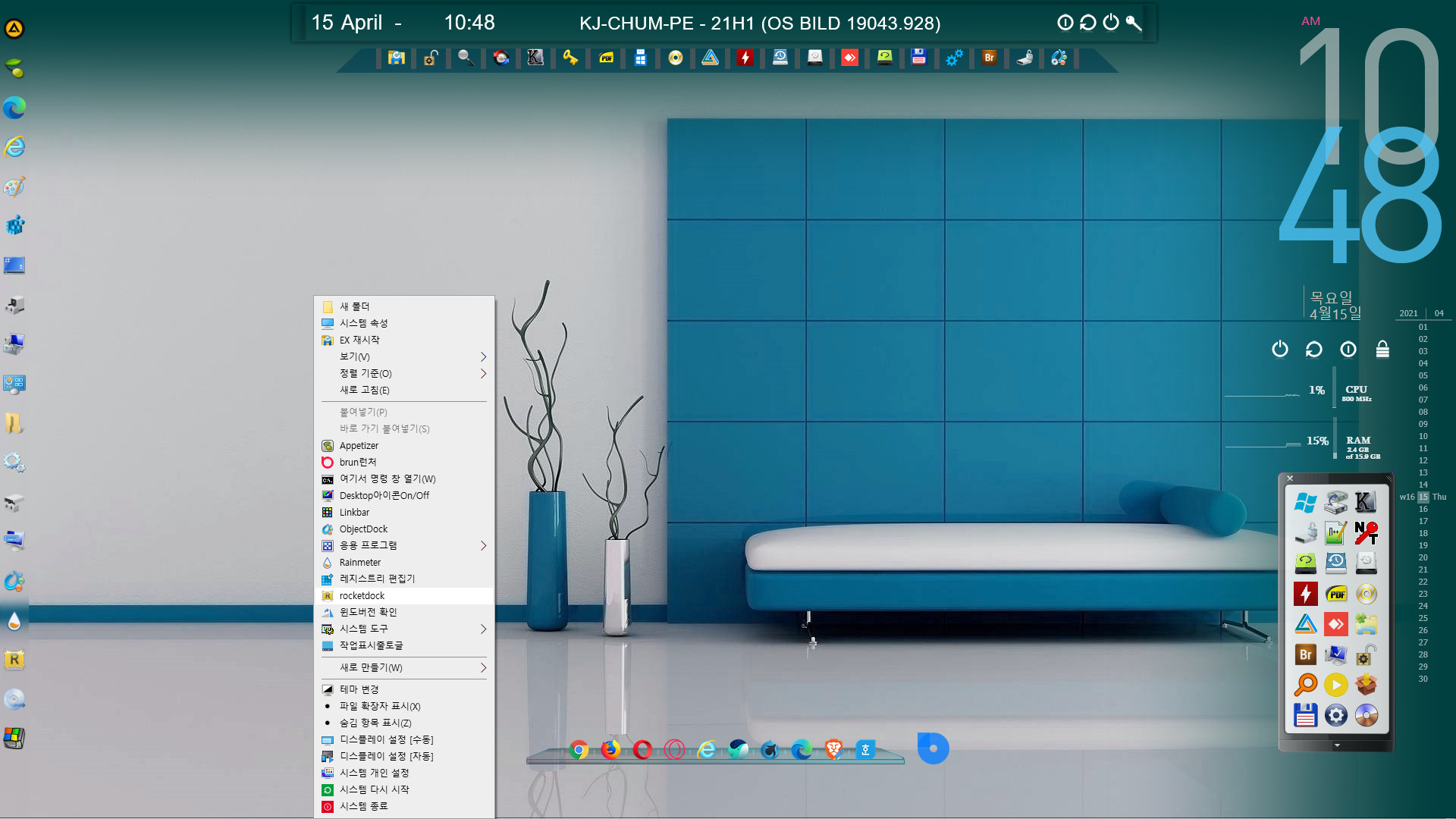
Task: Open 윈도버전 확인 menu item
Action: click(403, 612)
